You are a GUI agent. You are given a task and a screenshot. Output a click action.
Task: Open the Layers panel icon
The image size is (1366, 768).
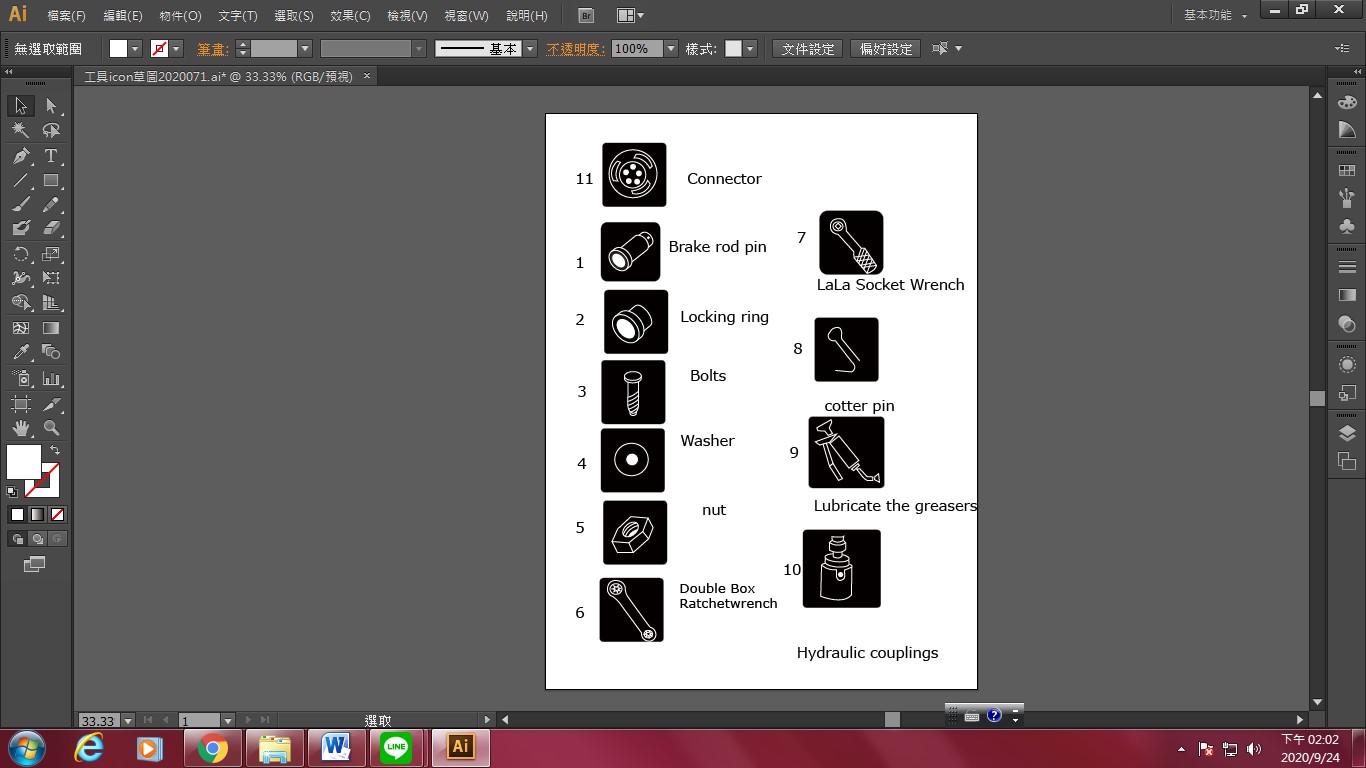(x=1347, y=433)
